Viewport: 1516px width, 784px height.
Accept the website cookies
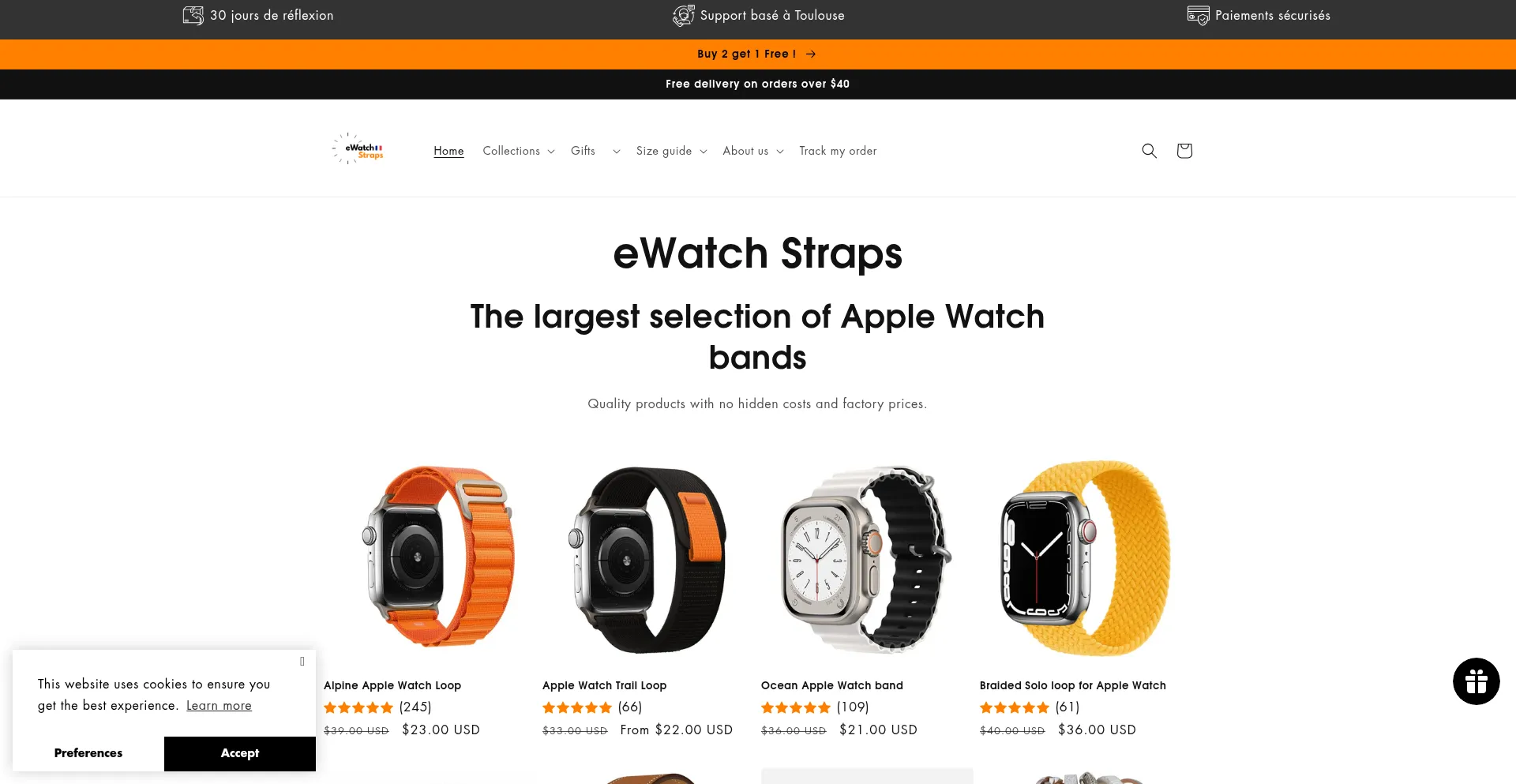click(240, 753)
